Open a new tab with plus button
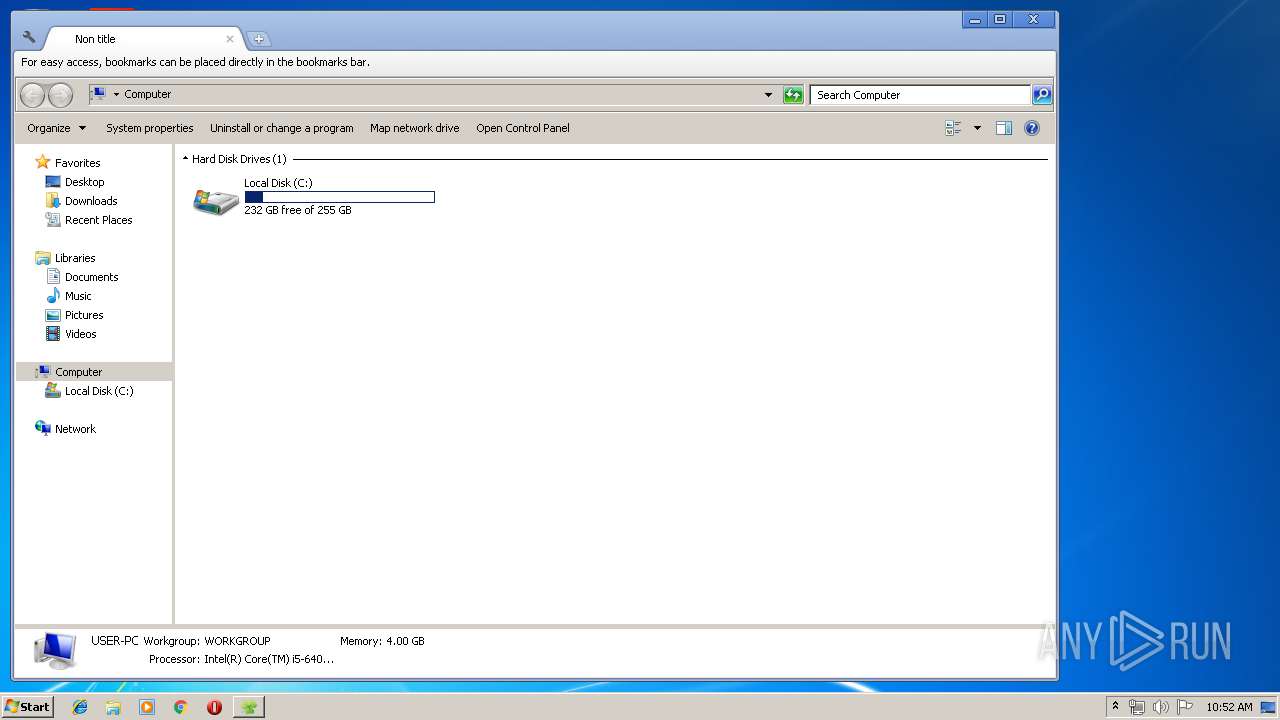 (x=259, y=39)
